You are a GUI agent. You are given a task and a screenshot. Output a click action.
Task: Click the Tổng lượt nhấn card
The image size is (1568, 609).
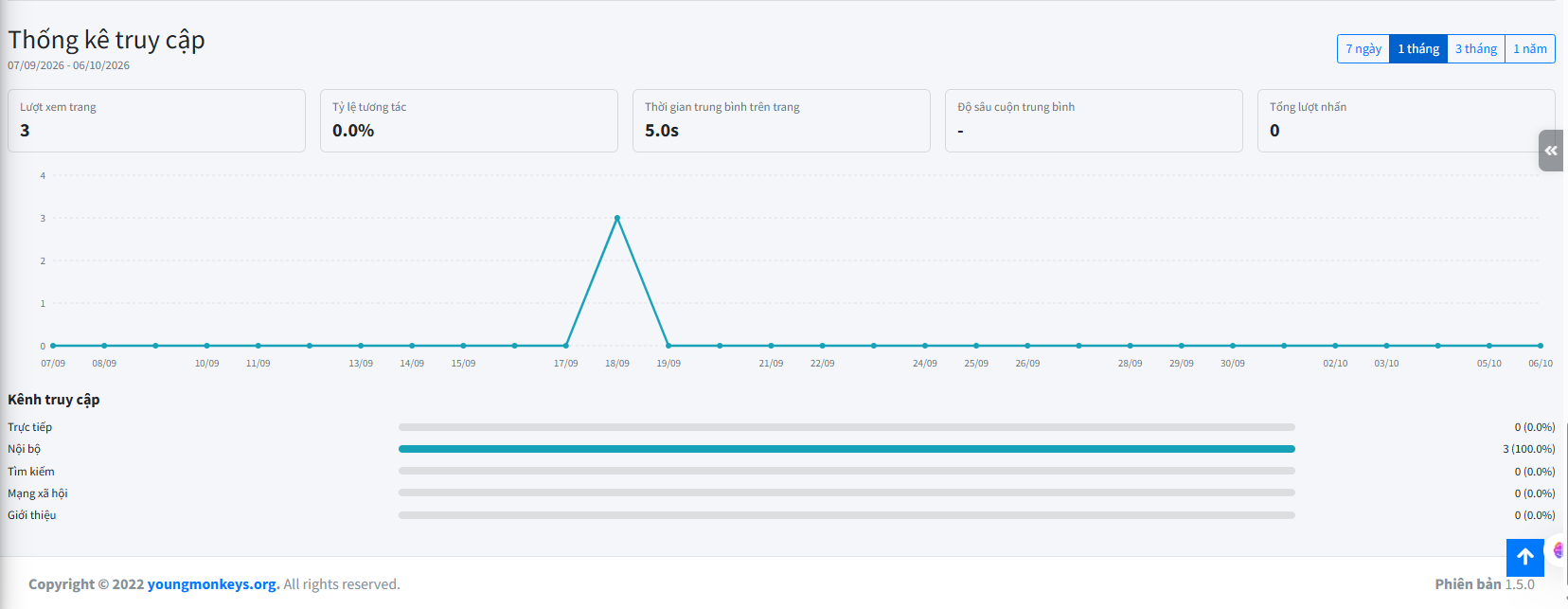coord(1406,120)
